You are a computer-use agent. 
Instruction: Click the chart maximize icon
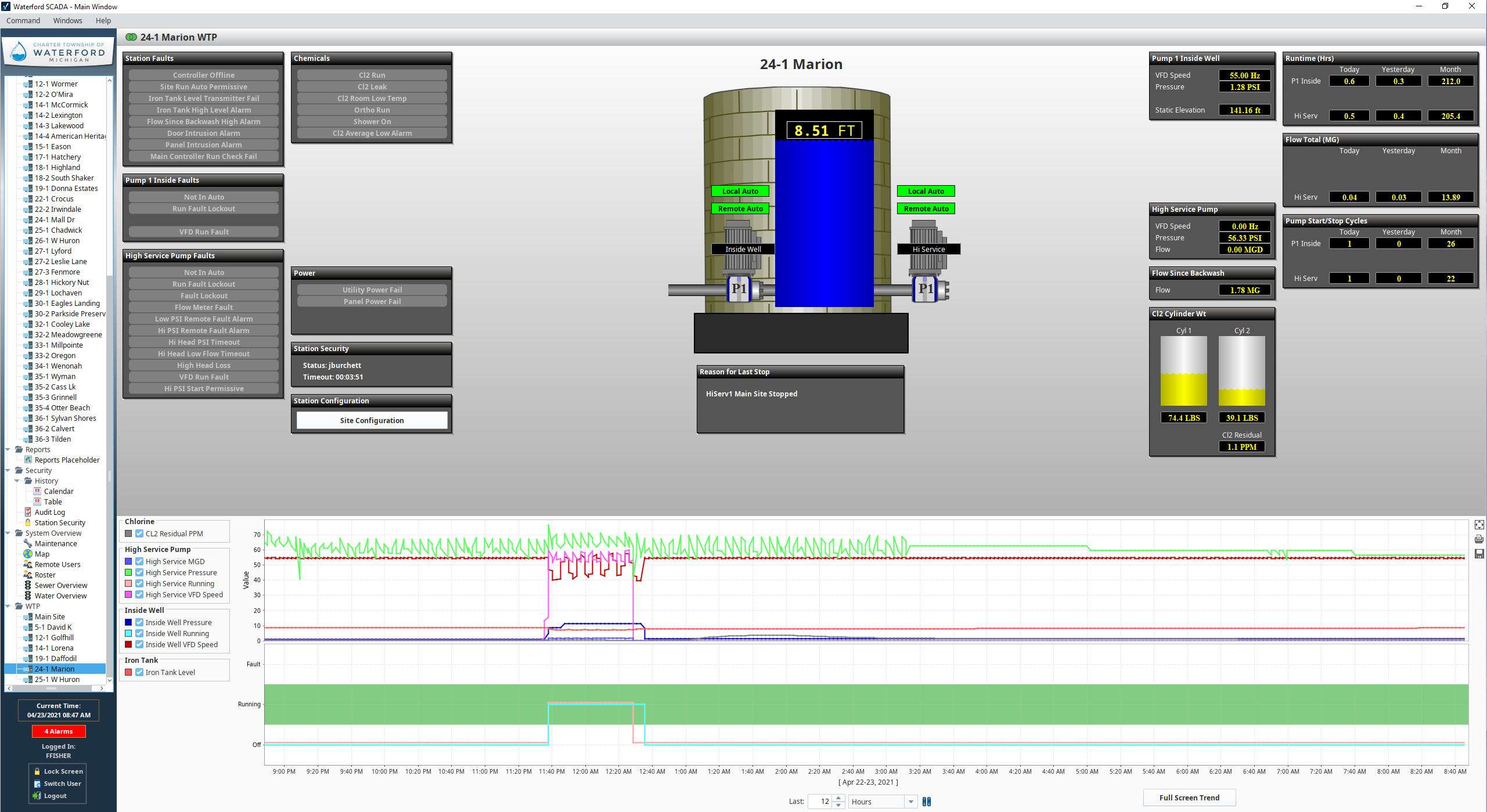(x=1479, y=525)
